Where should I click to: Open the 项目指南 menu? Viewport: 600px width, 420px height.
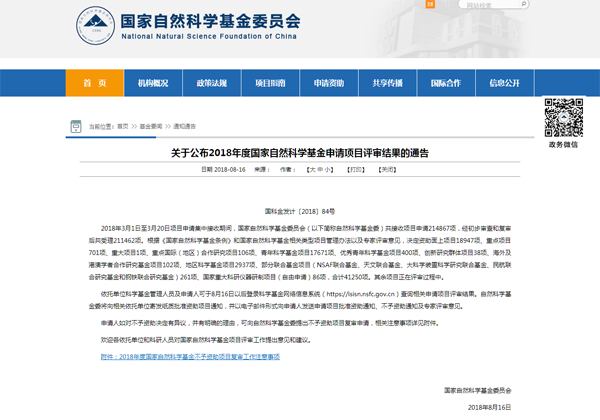click(x=270, y=83)
